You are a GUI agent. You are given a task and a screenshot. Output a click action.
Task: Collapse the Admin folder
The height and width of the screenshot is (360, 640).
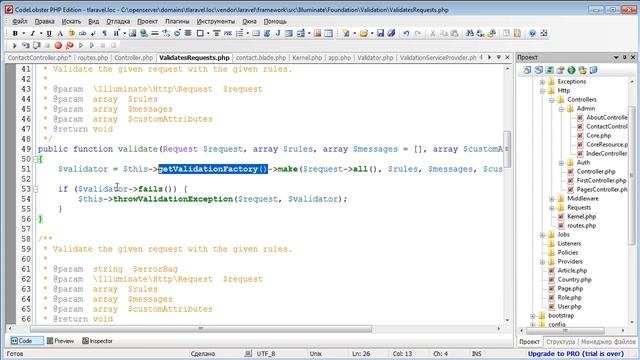(x=561, y=109)
